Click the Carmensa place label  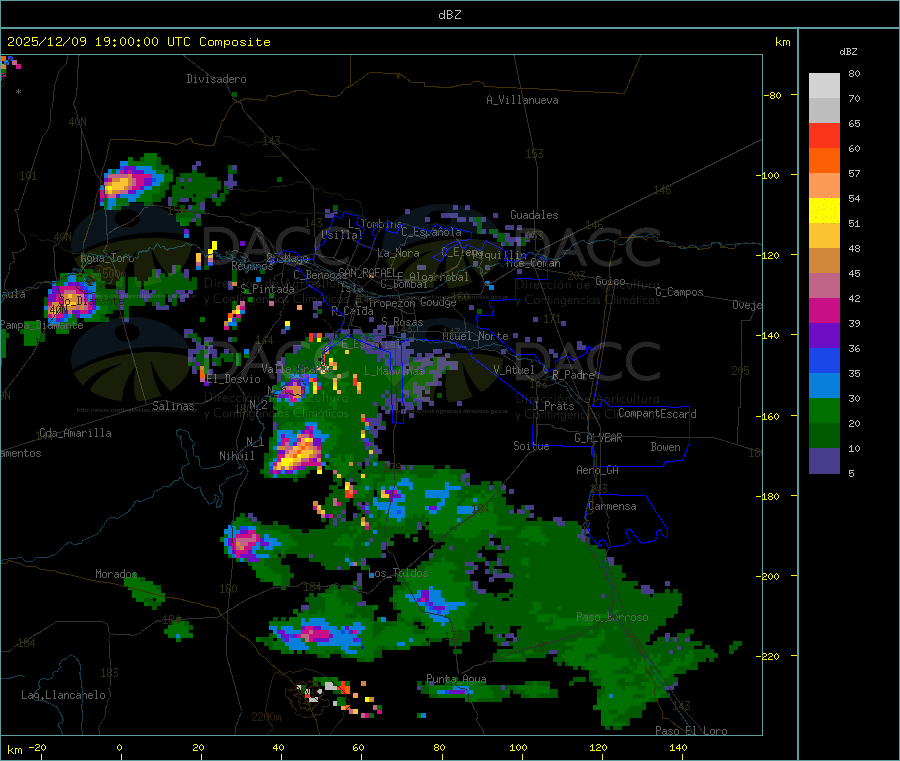[x=612, y=506]
